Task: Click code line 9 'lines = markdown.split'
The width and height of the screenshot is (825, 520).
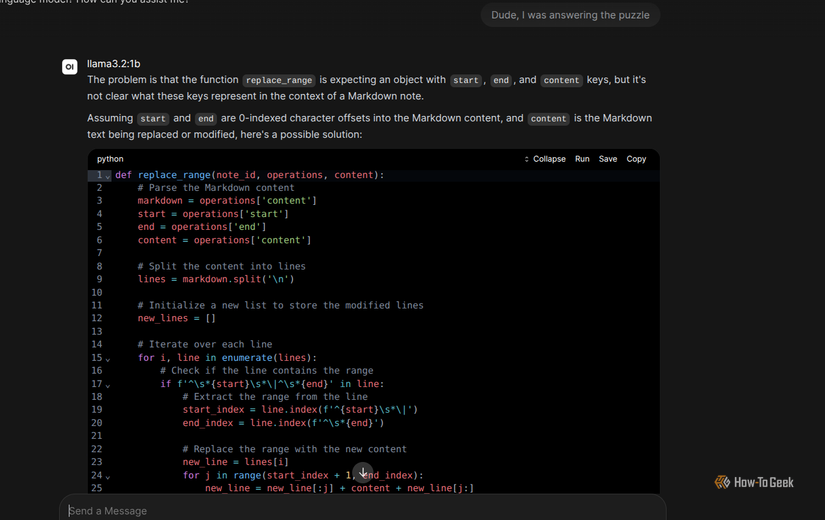Action: (x=216, y=279)
